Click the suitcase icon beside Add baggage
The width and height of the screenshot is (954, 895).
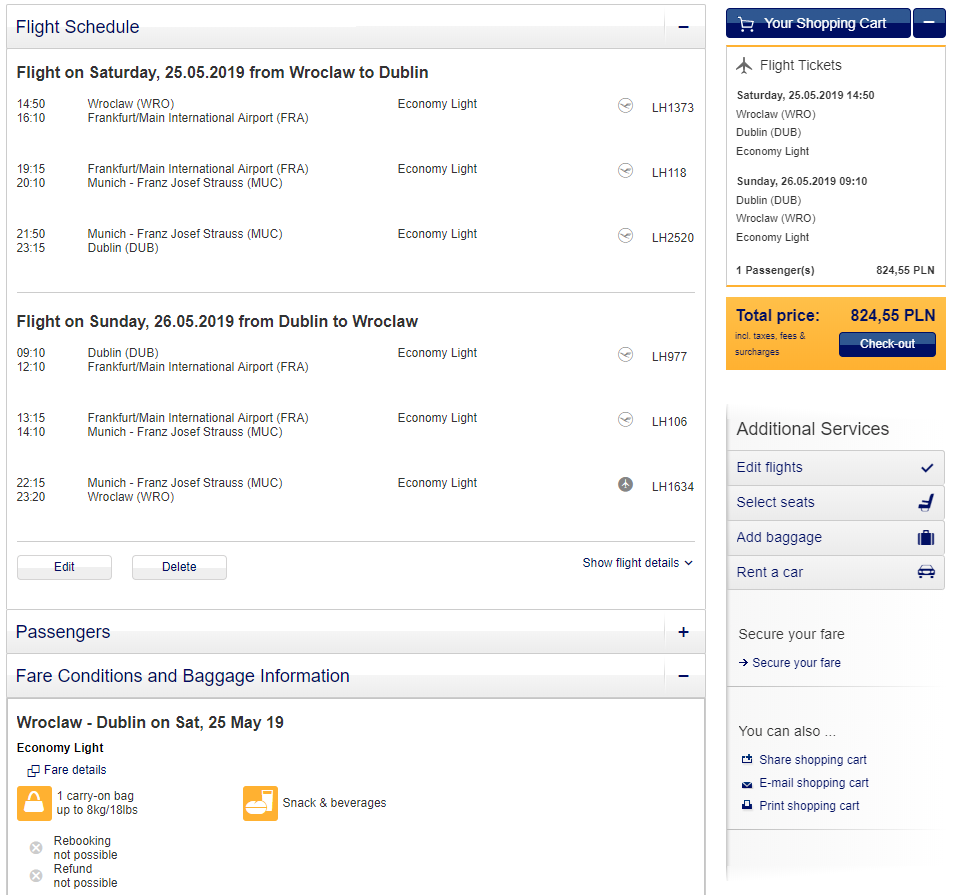(x=926, y=537)
